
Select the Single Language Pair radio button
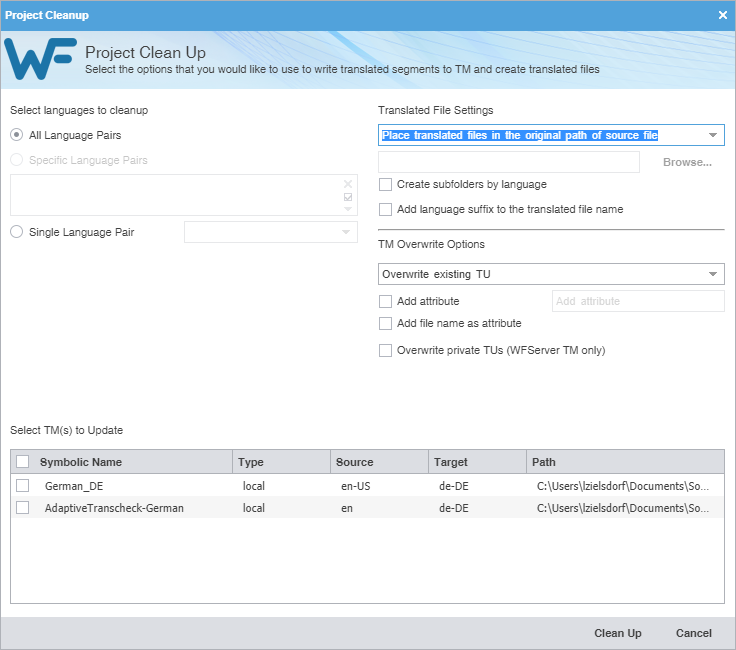[x=17, y=232]
